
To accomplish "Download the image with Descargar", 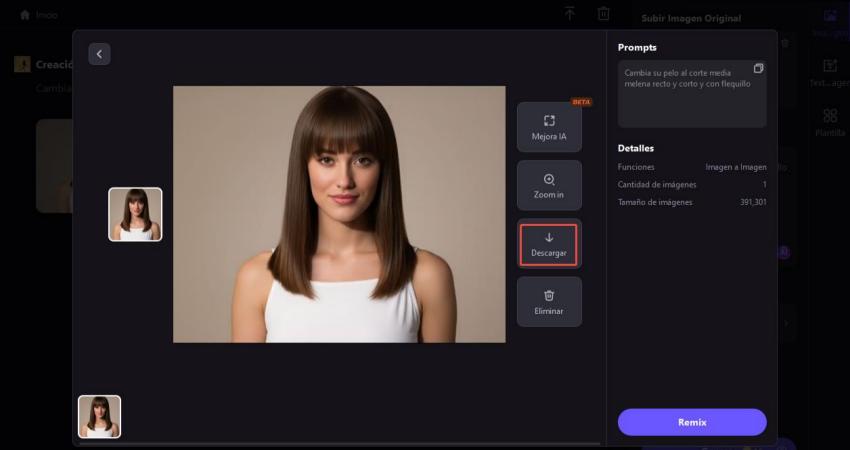I will (549, 244).
